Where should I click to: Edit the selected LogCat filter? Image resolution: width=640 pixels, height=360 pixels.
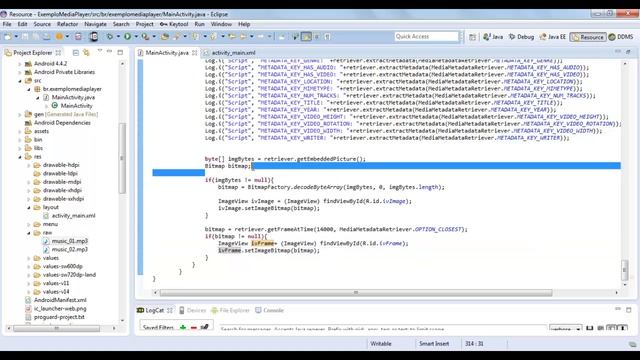204,327
